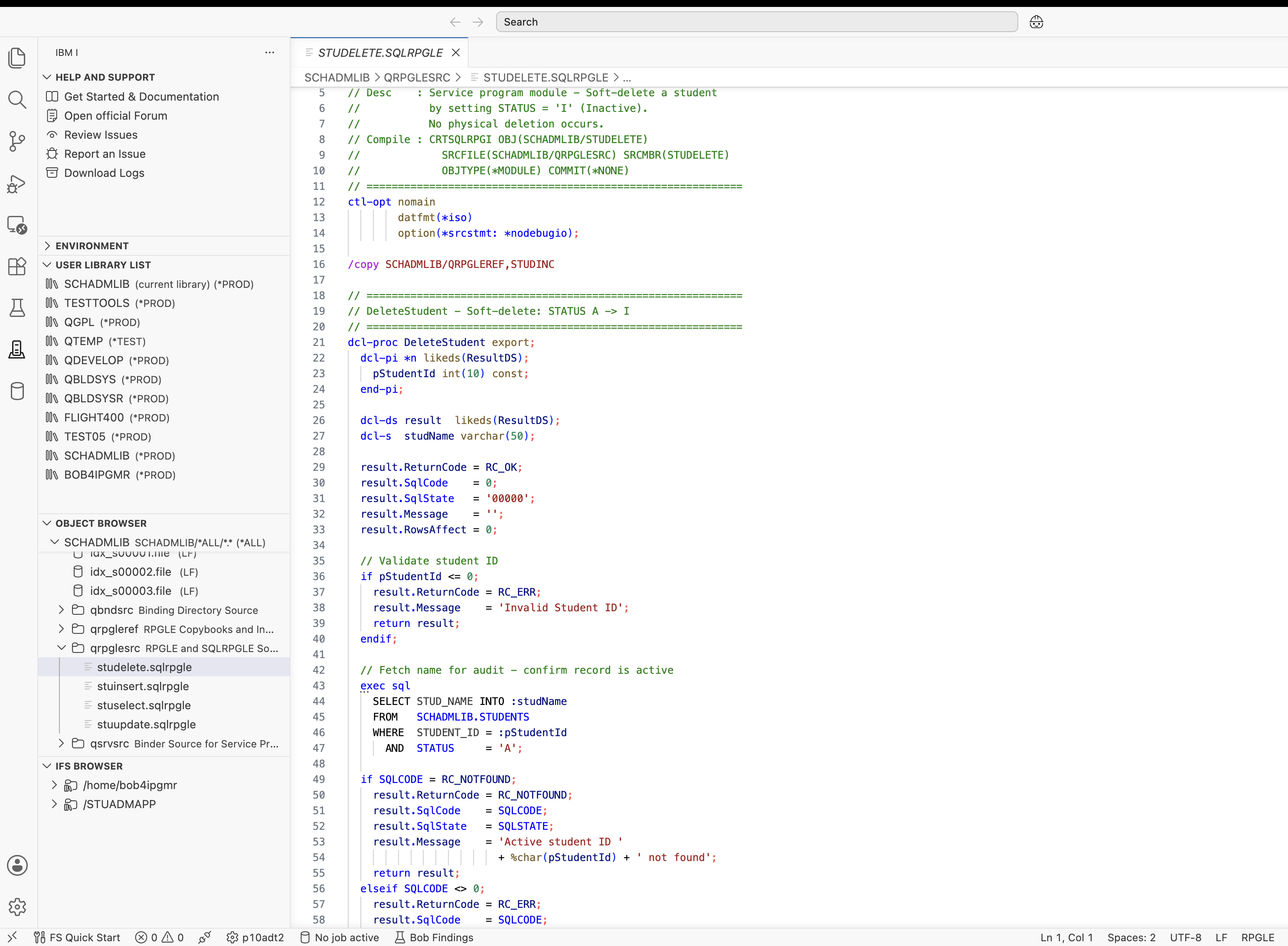Click FS Quick Start in status bar

(77, 937)
